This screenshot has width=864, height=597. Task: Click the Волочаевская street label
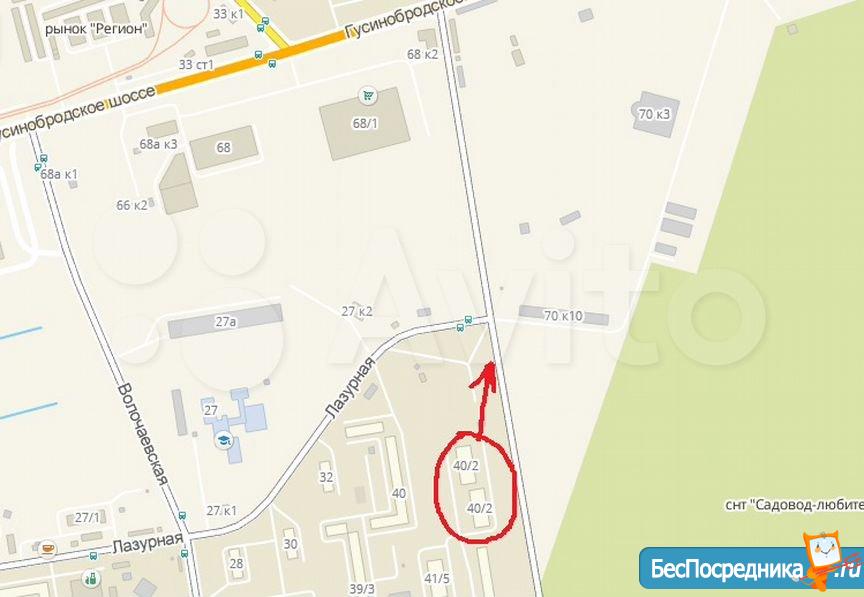click(143, 435)
